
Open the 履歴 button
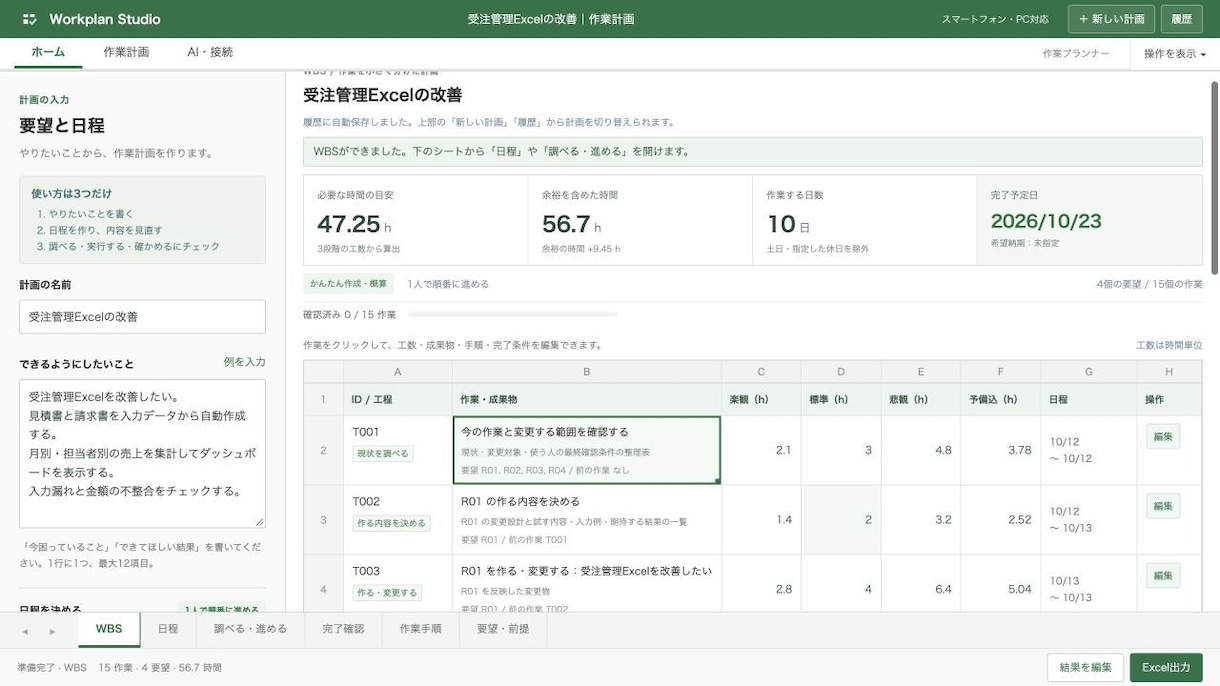click(x=1181, y=19)
